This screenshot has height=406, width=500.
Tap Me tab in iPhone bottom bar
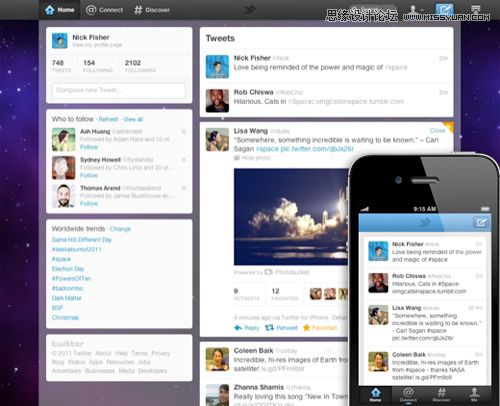point(474,394)
